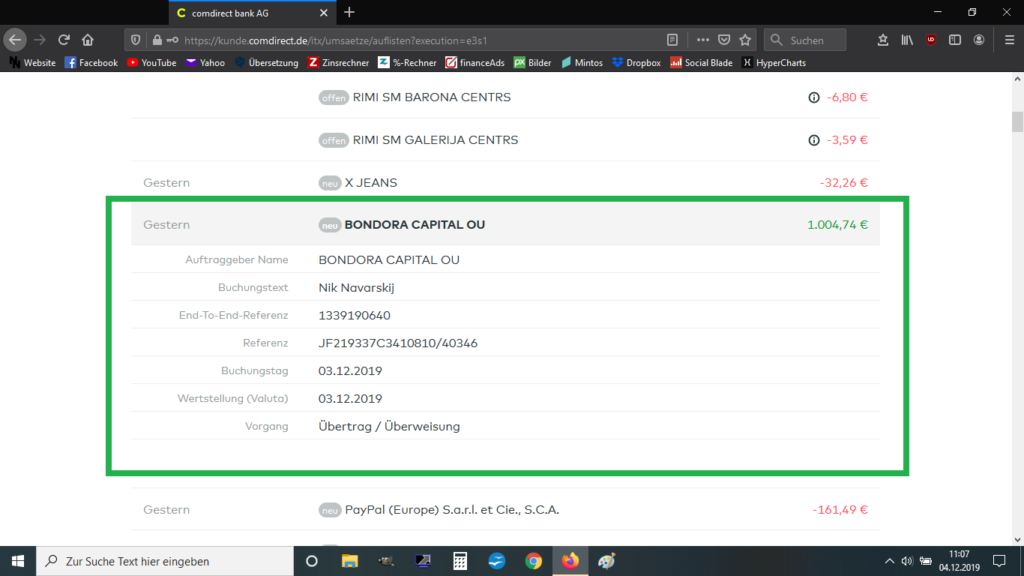1024x576 pixels.
Task: Save page to Pocket
Action: pyautogui.click(x=724, y=40)
